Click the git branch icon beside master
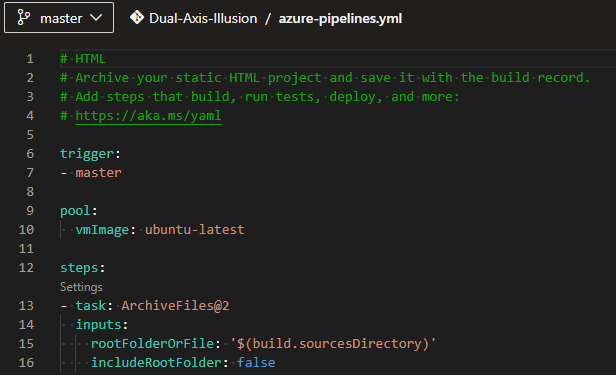616x375 pixels. coord(24,18)
